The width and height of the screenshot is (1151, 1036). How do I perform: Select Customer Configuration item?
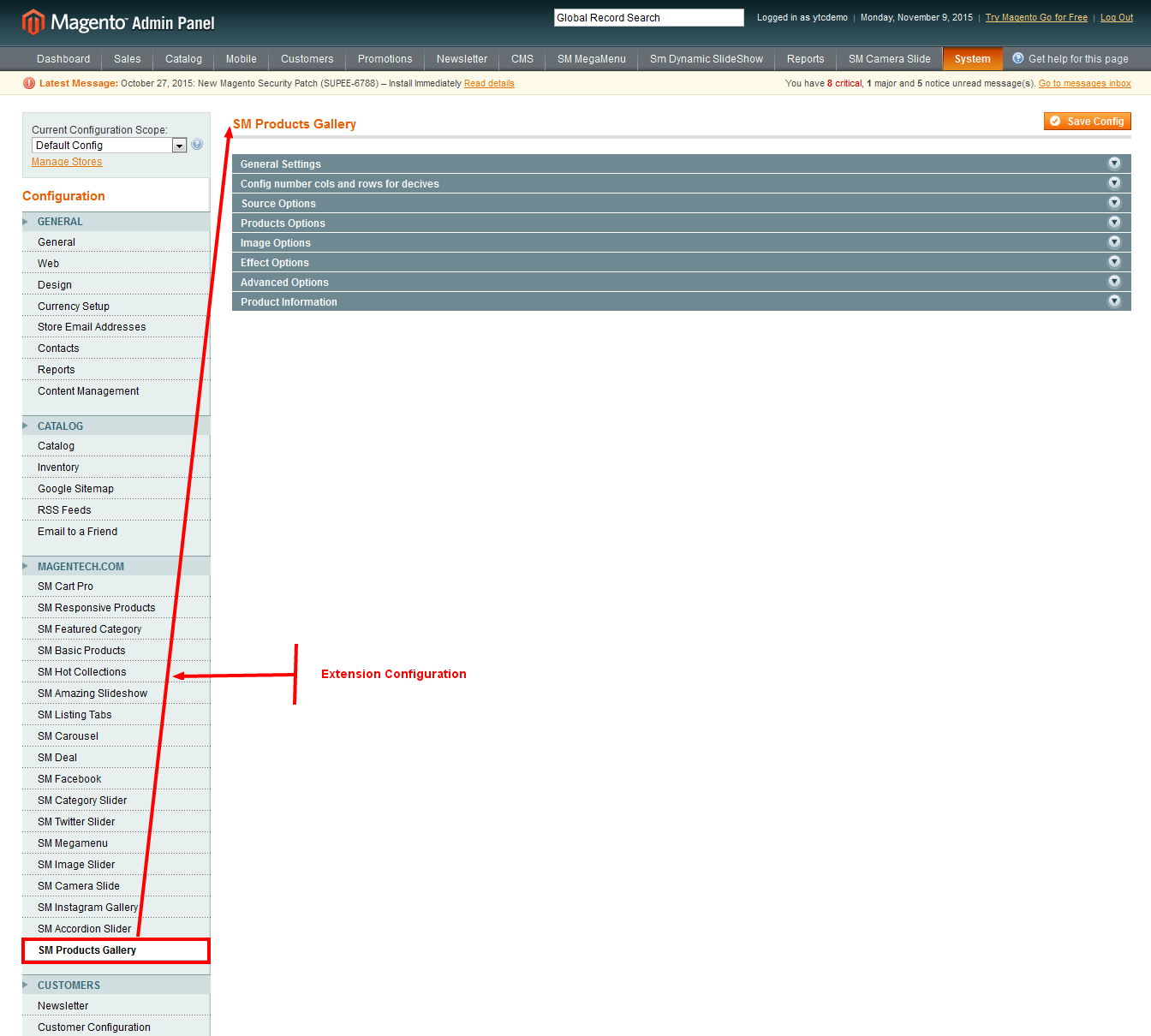tap(116, 1027)
